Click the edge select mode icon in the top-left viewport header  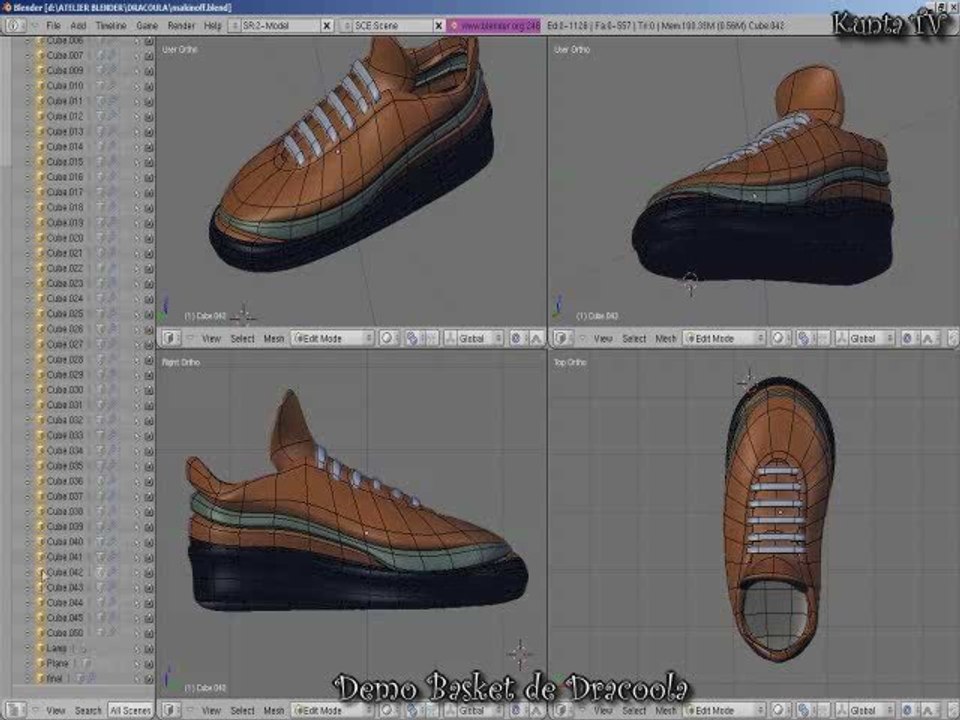(x=536, y=338)
